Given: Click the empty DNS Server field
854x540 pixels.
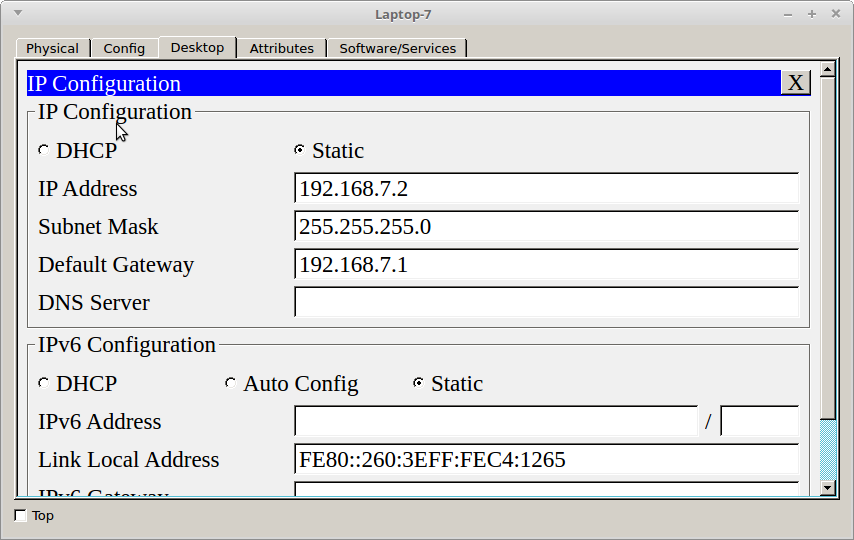Looking at the screenshot, I should [x=546, y=302].
